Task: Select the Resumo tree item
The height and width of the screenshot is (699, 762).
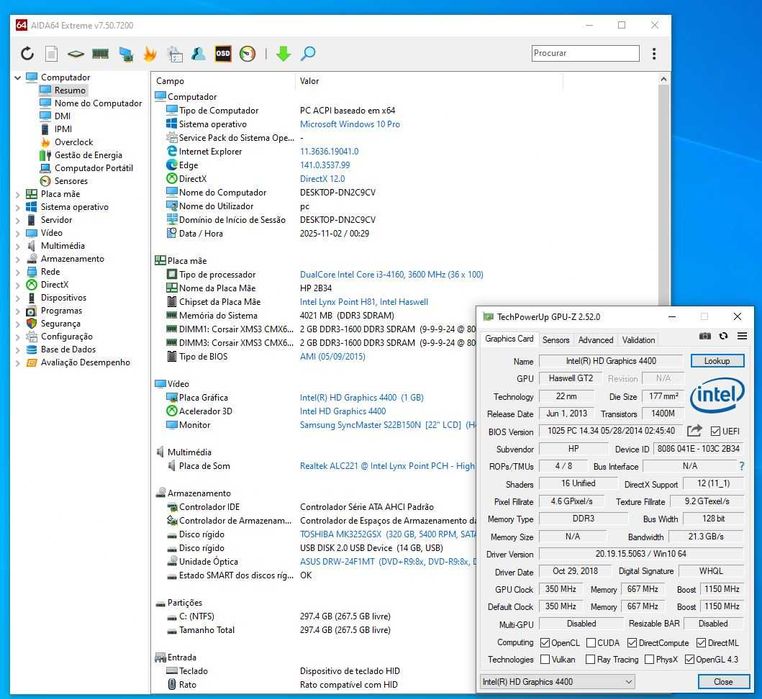Action: click(69, 90)
